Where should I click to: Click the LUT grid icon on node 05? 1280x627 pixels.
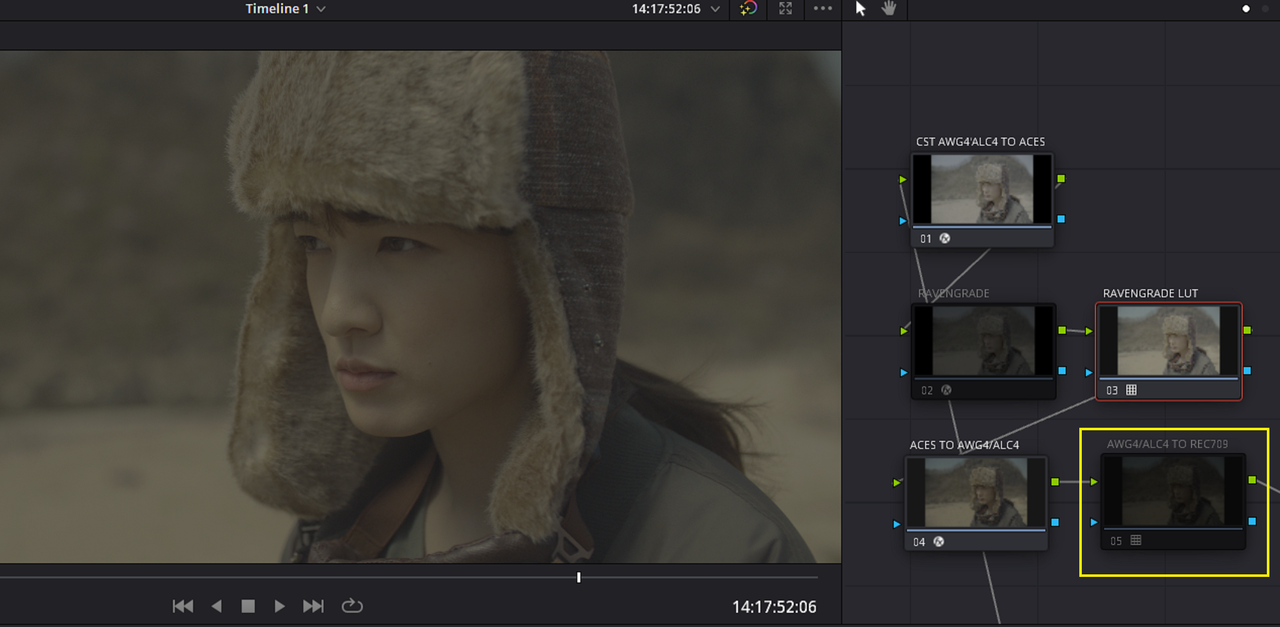click(x=1136, y=540)
